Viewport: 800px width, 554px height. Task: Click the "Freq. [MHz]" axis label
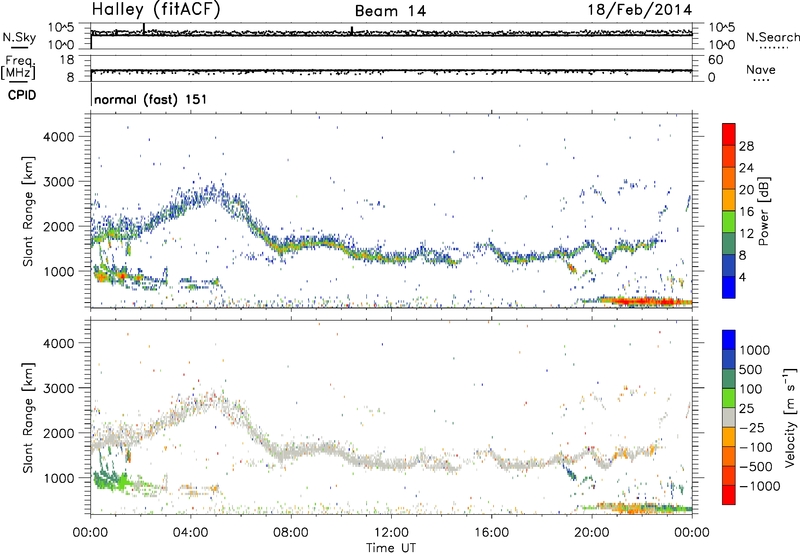(x=19, y=67)
